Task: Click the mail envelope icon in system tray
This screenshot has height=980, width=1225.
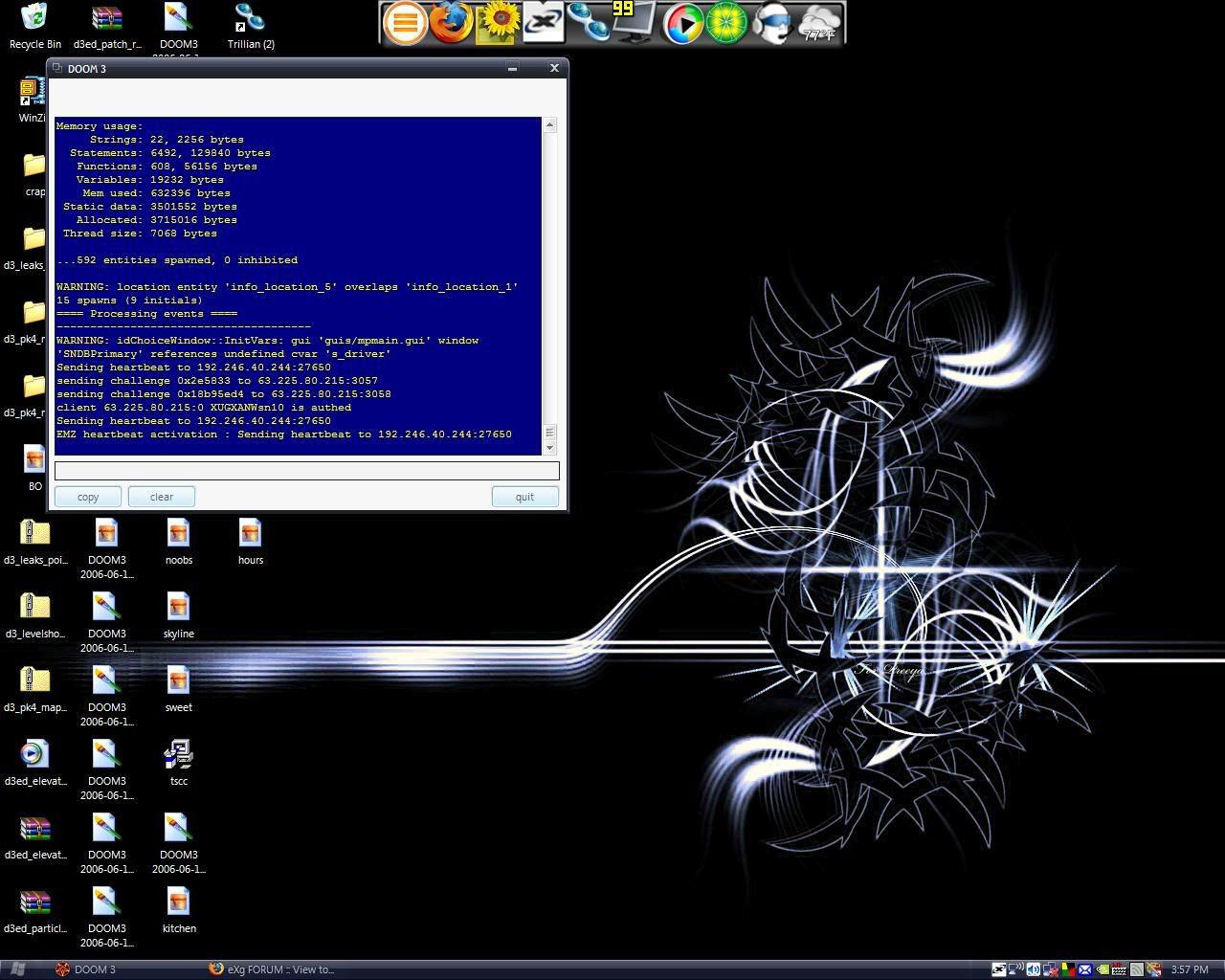Action: tap(1085, 969)
